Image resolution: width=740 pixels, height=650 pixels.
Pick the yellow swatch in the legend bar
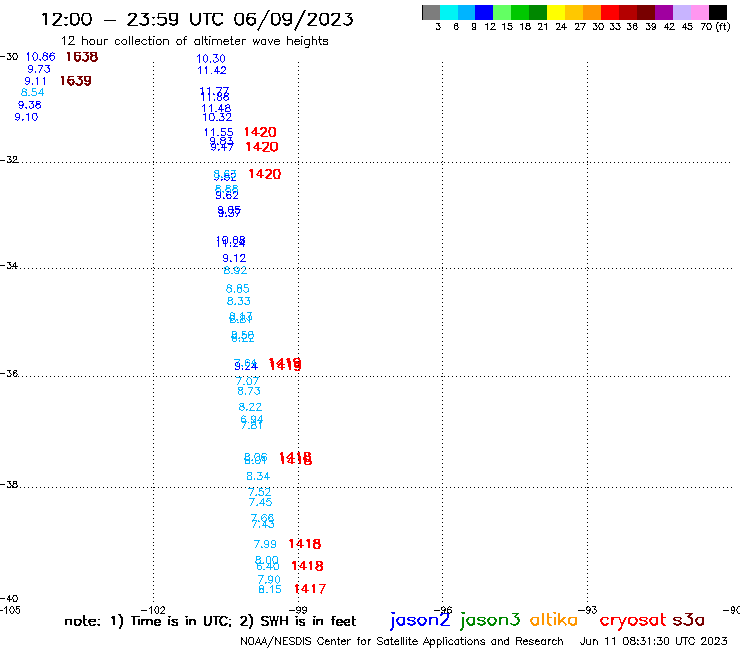556,13
